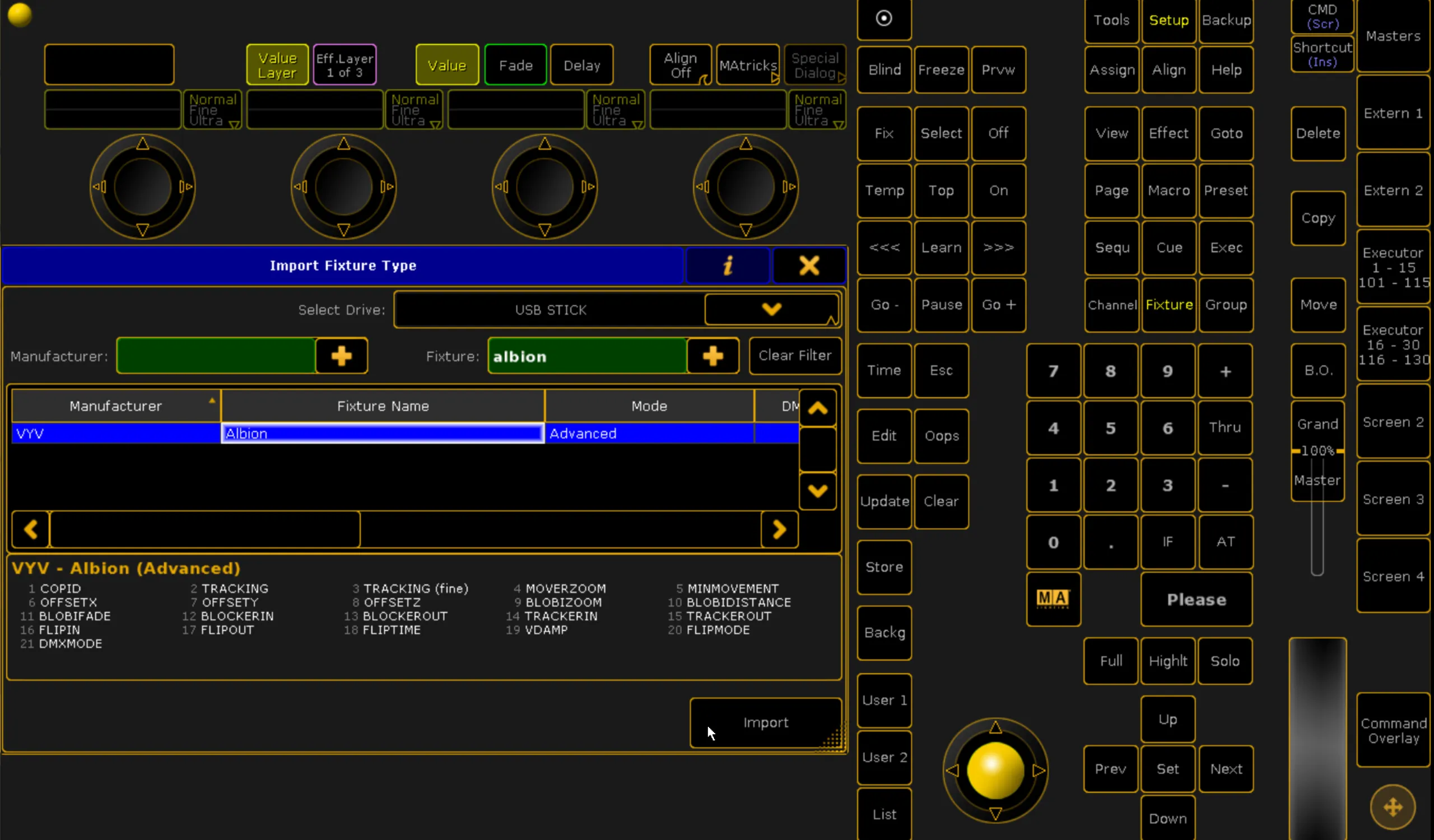
Task: Open the Select Drive dropdown arrow
Action: [x=771, y=309]
